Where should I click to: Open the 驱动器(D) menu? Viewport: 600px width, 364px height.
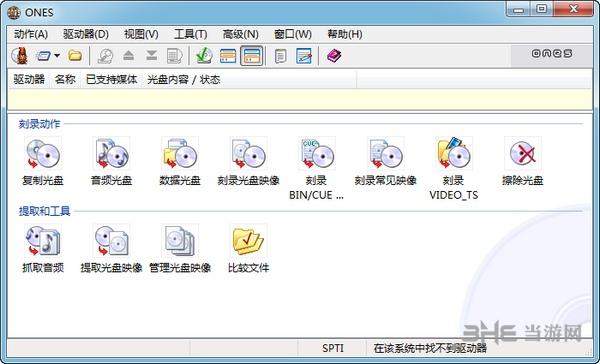pyautogui.click(x=86, y=34)
